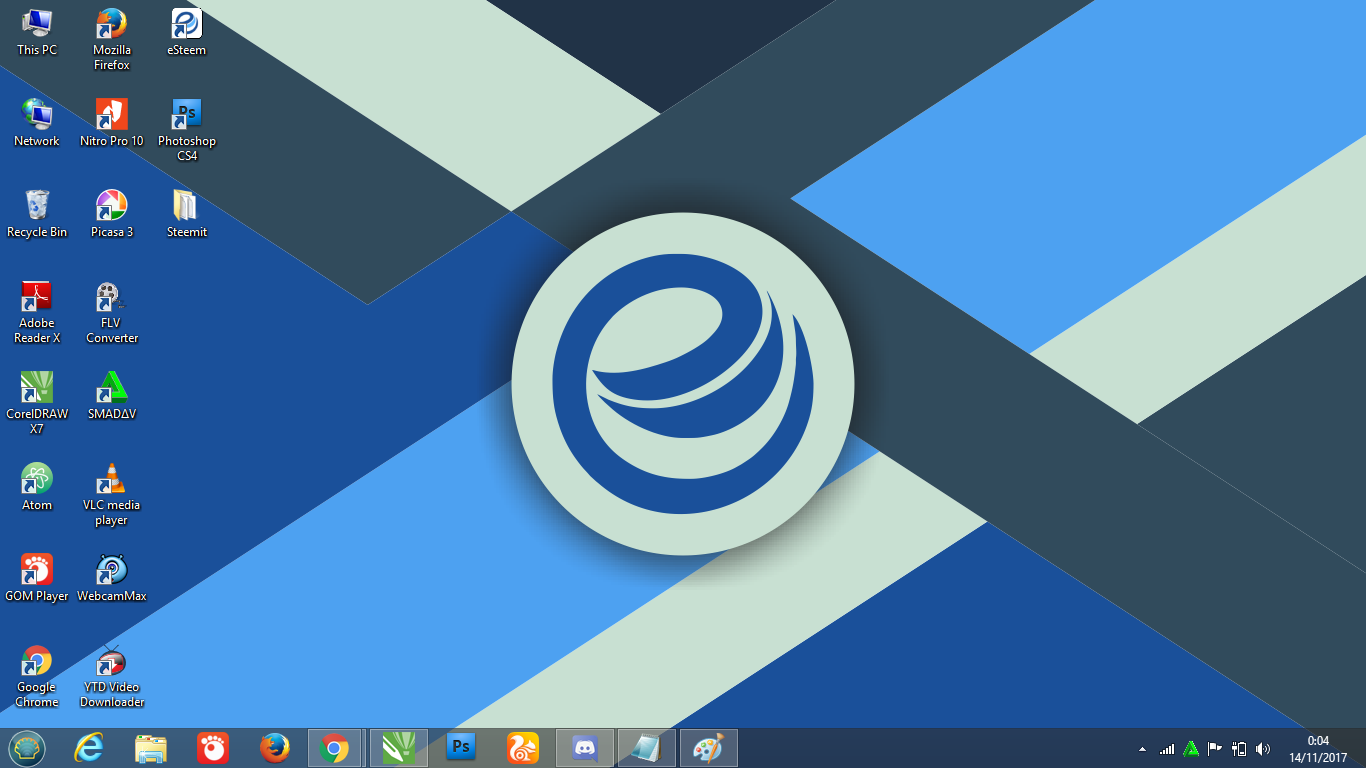Select the eSteem desktop shortcut
The image size is (1366, 768).
tap(187, 32)
